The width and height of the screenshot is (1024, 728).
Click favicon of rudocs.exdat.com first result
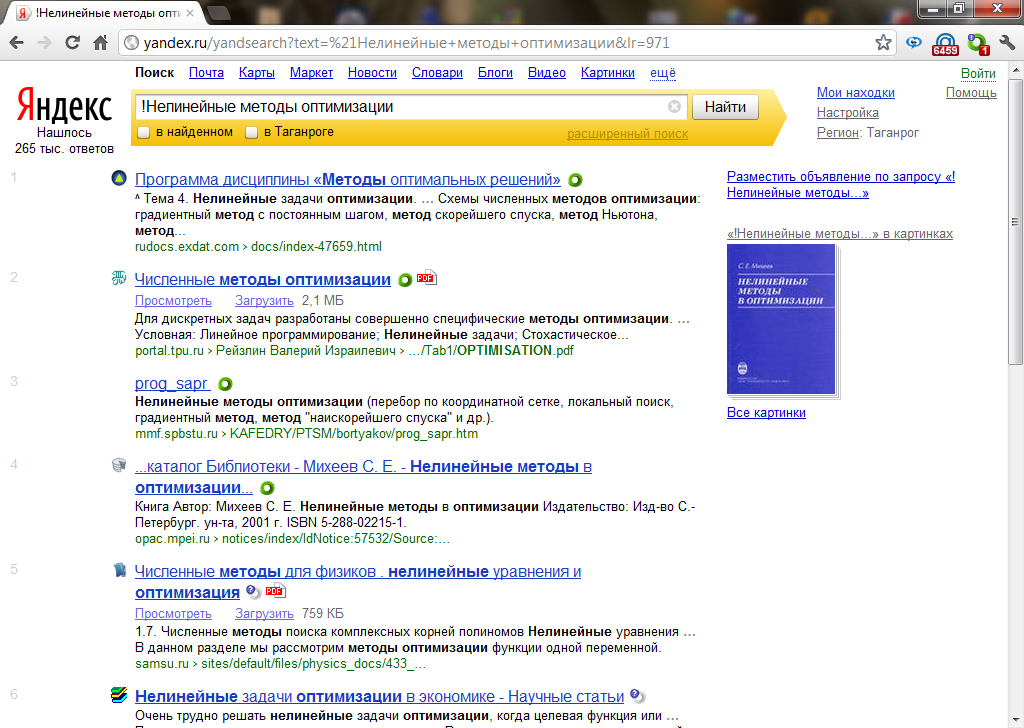point(119,178)
